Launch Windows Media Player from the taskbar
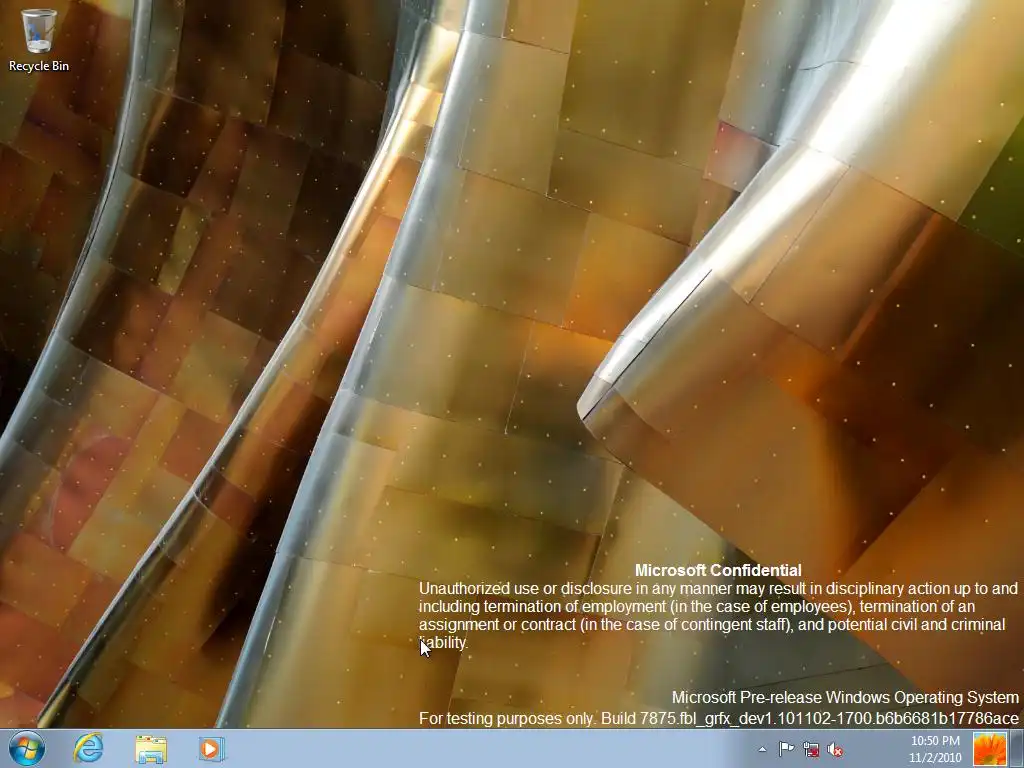The width and height of the screenshot is (1024, 768). [x=212, y=748]
